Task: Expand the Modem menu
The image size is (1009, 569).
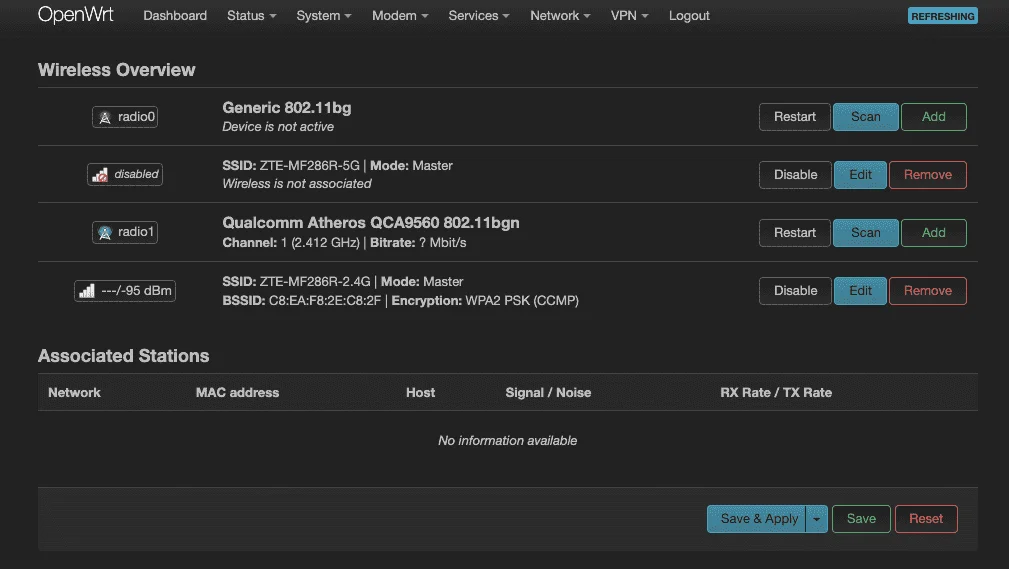Action: point(400,15)
